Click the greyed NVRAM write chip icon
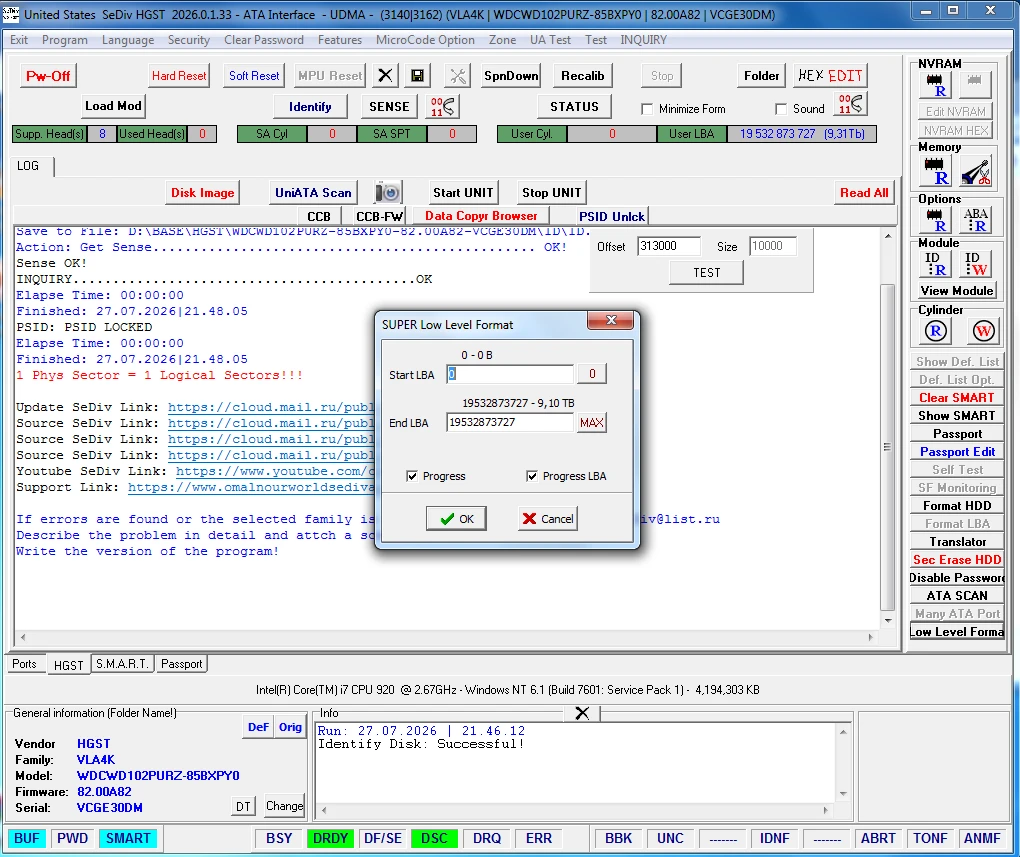 pyautogui.click(x=974, y=83)
